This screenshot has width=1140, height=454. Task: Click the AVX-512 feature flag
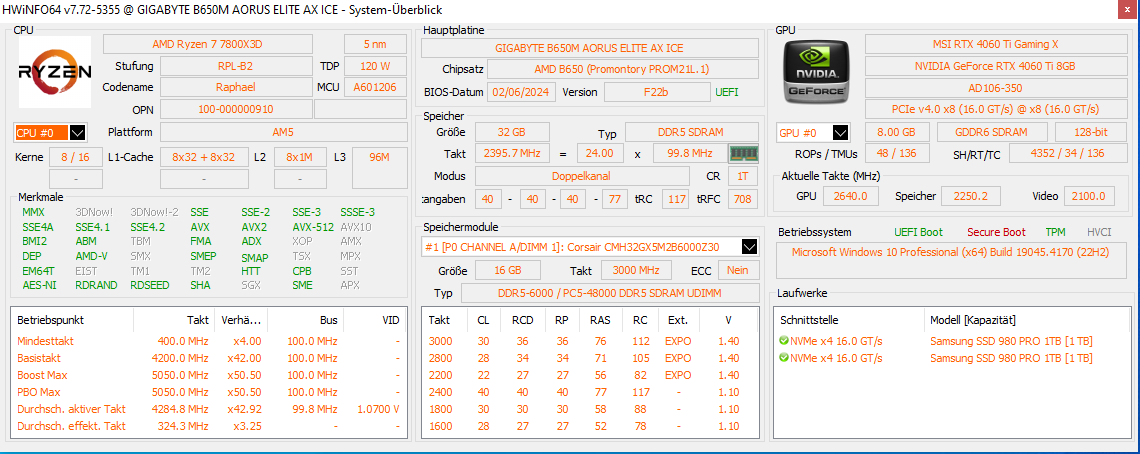pyautogui.click(x=313, y=227)
